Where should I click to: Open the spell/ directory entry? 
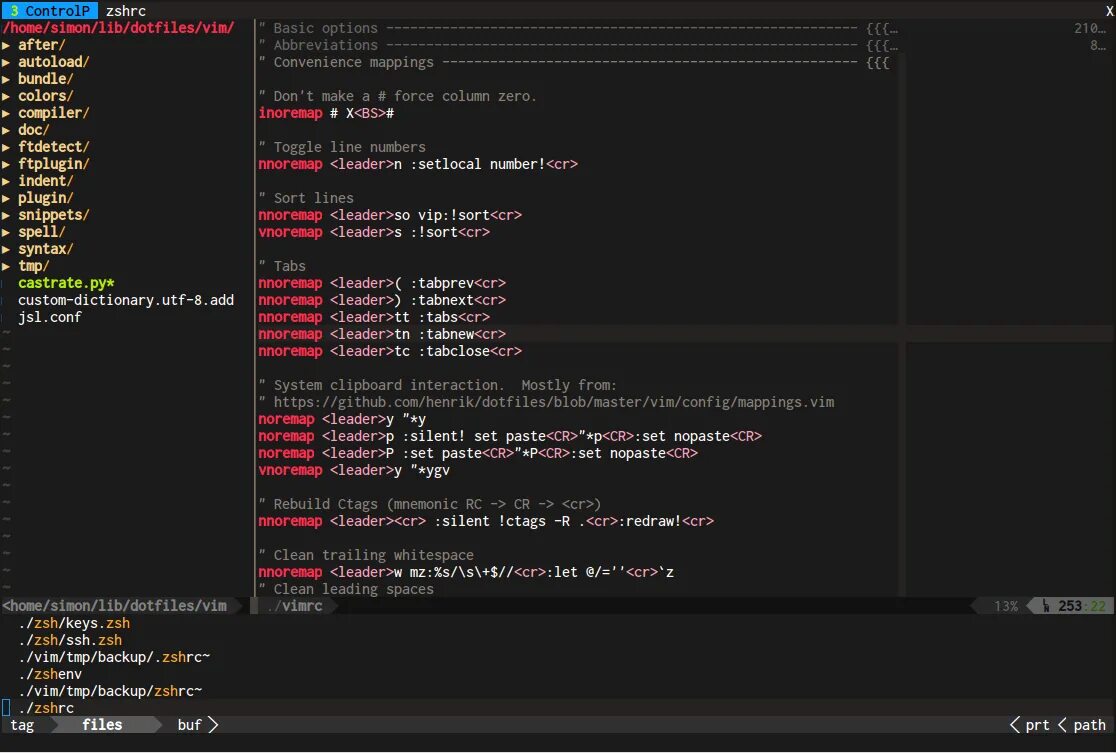[x=41, y=232]
